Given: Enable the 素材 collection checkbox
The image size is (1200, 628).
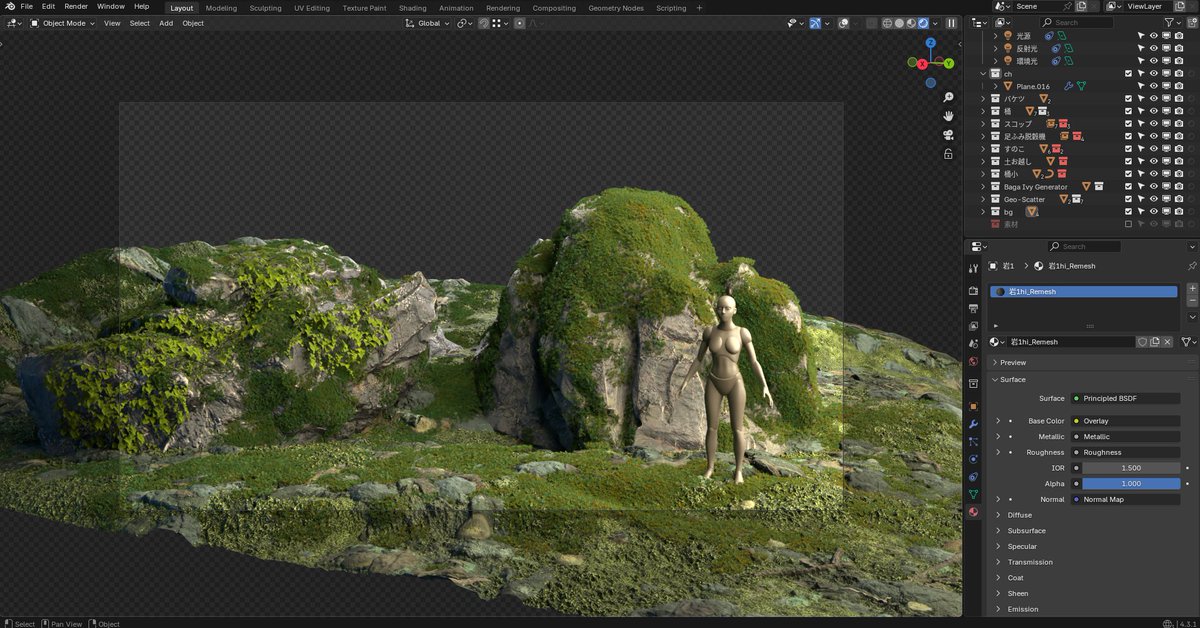Looking at the screenshot, I should click(x=1129, y=224).
